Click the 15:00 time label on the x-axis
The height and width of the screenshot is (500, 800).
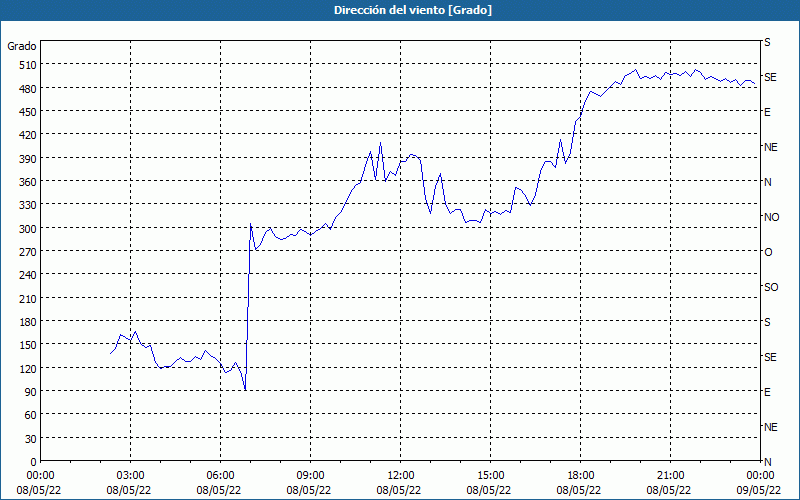tap(489, 476)
